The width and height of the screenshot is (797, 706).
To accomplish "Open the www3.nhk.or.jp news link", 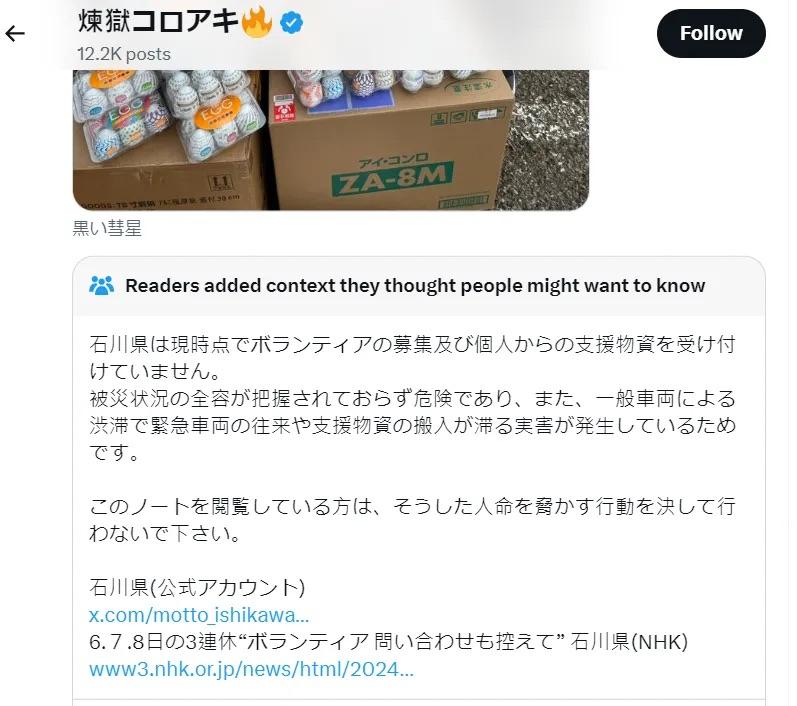I will 251,669.
